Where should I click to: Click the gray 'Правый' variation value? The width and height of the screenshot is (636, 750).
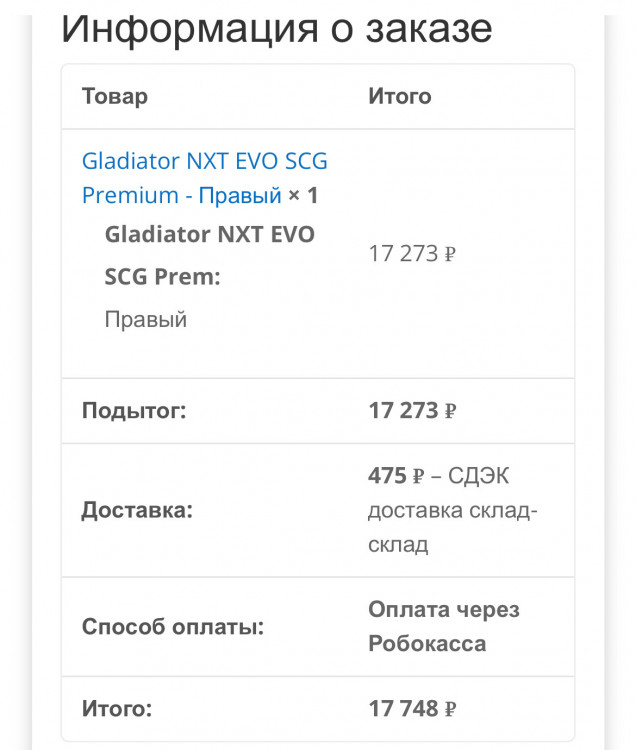click(x=146, y=320)
